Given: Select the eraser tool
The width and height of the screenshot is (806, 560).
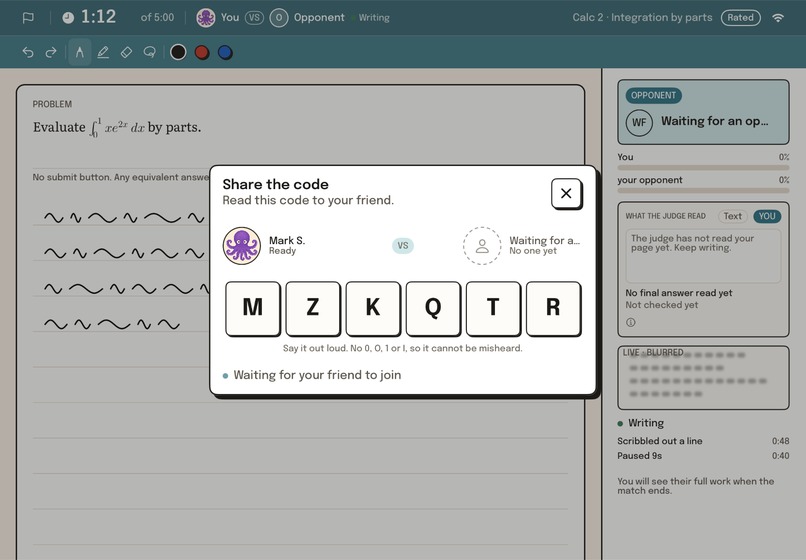Looking at the screenshot, I should click(x=126, y=52).
